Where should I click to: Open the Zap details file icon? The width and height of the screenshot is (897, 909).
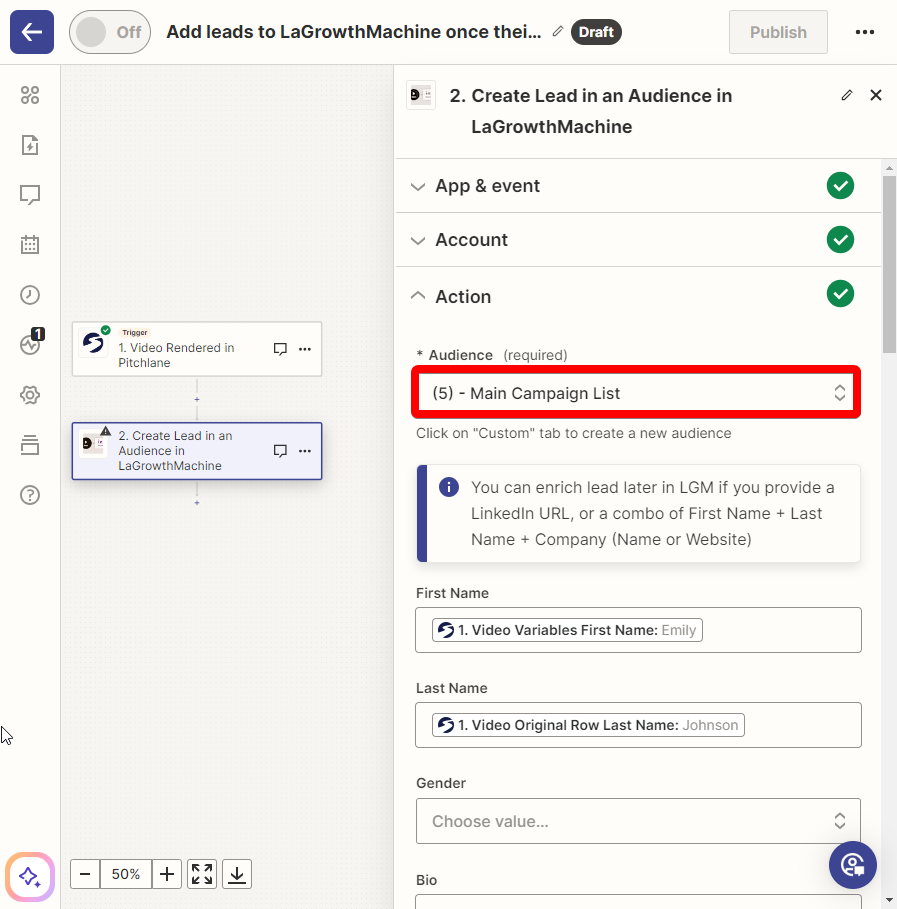pos(30,145)
